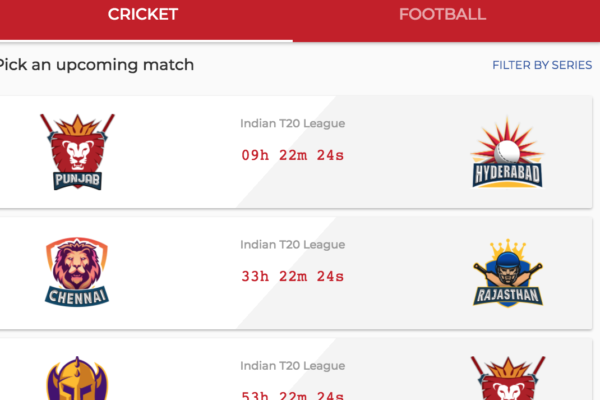Select the Pick an upcoming match heading
Image resolution: width=600 pixels, height=400 pixels.
(96, 65)
